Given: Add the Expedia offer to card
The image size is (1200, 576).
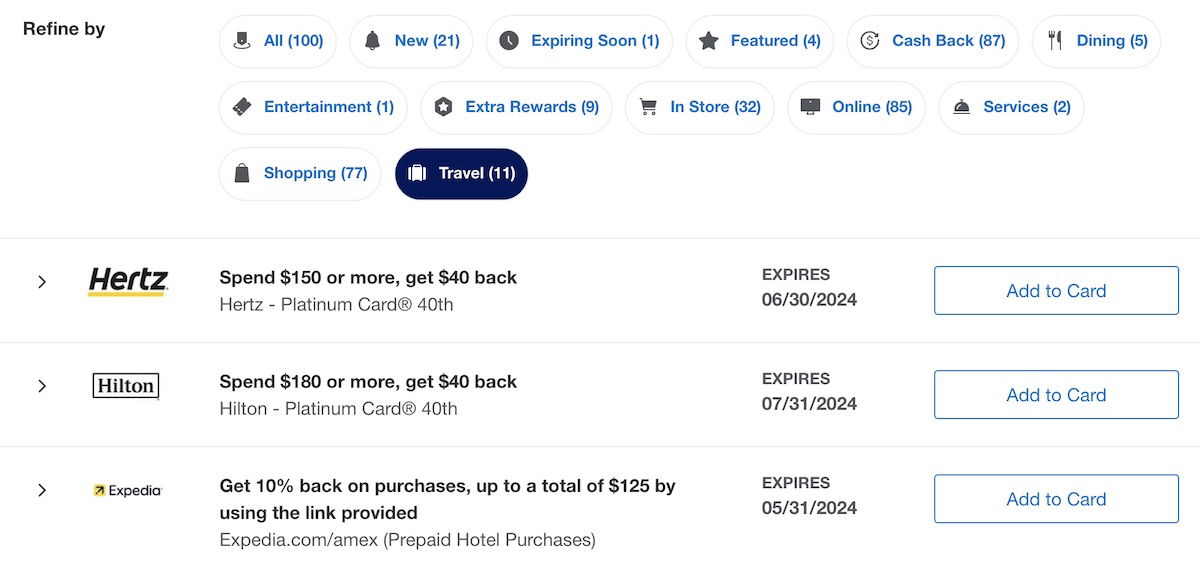Looking at the screenshot, I should [1056, 499].
